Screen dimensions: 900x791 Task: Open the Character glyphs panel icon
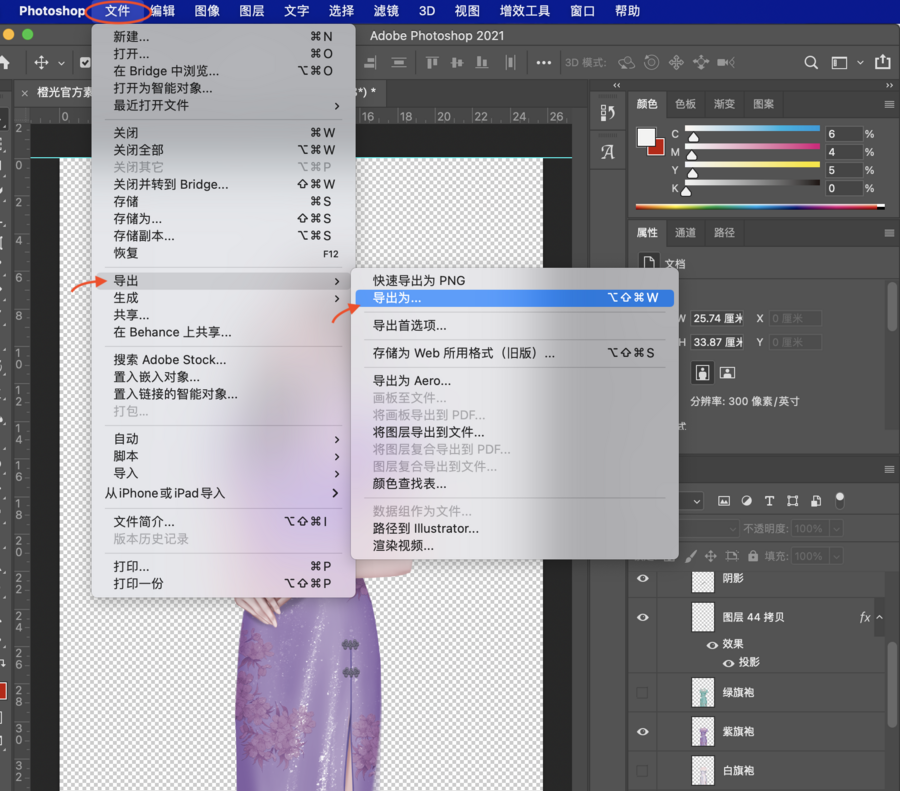click(x=607, y=152)
